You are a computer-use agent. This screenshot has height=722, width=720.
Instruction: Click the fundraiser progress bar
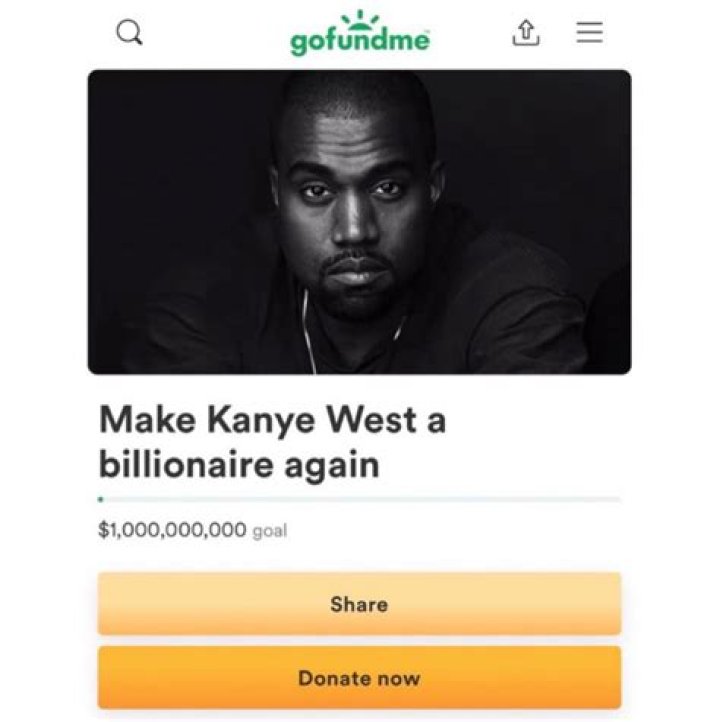point(360,500)
